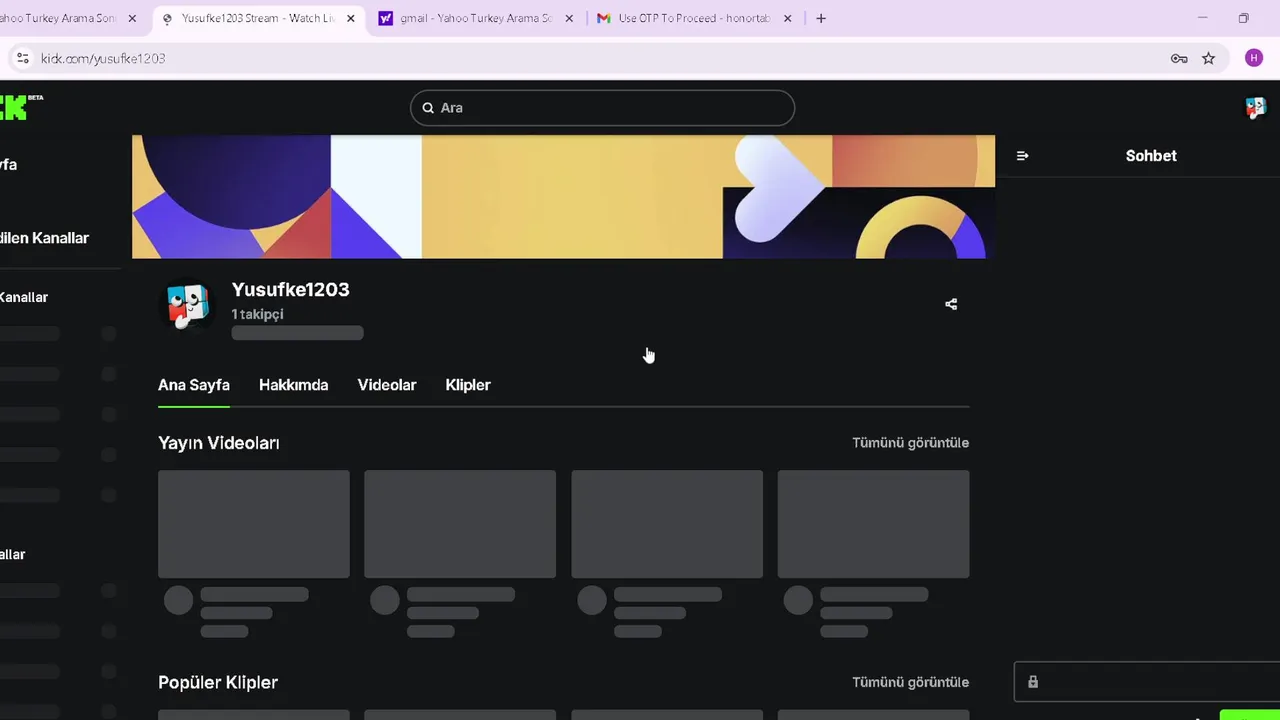This screenshot has height=720, width=1280.
Task: Click the Sohbet chat header title
Action: click(x=1151, y=156)
